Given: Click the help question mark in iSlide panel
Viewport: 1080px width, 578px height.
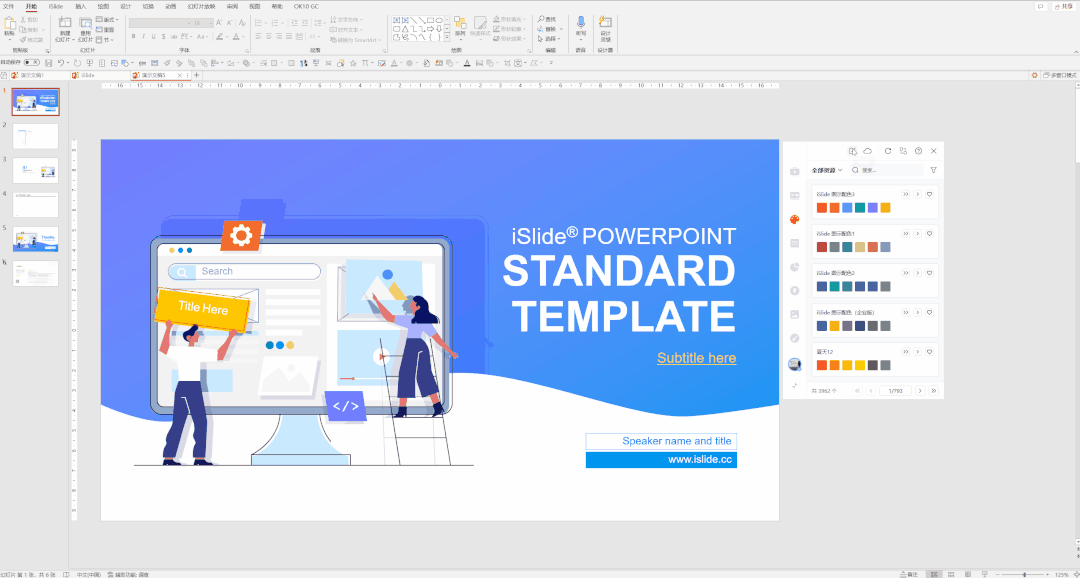Looking at the screenshot, I should [918, 151].
